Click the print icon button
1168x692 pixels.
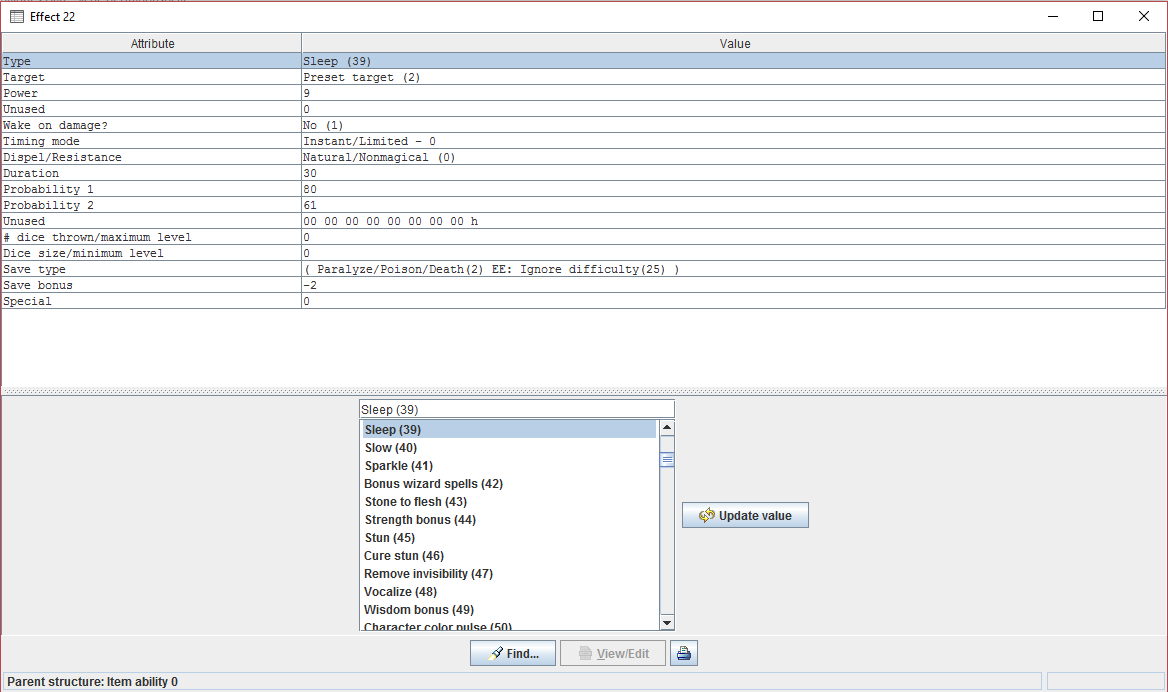tap(683, 653)
